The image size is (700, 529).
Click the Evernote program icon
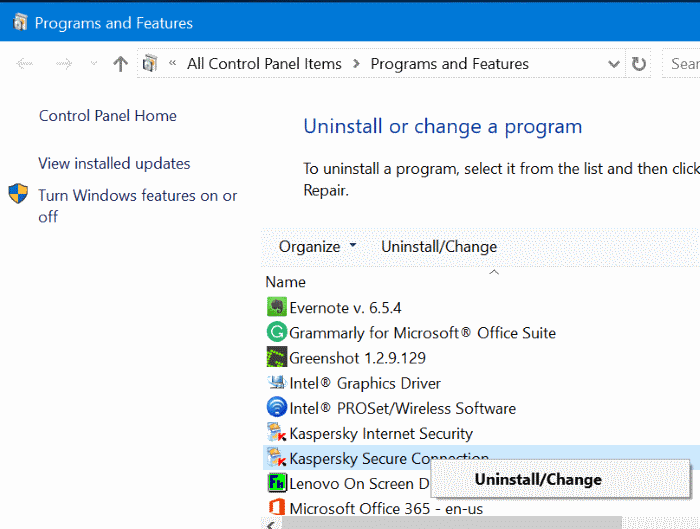tap(277, 307)
